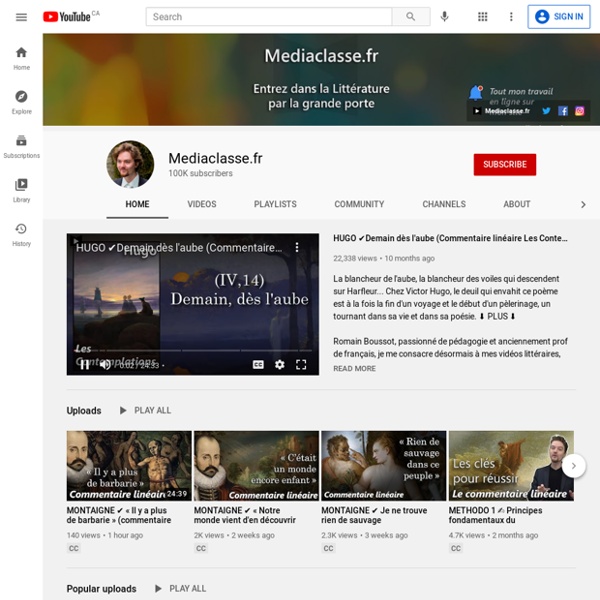Click the Uploads section heading

click(x=84, y=411)
